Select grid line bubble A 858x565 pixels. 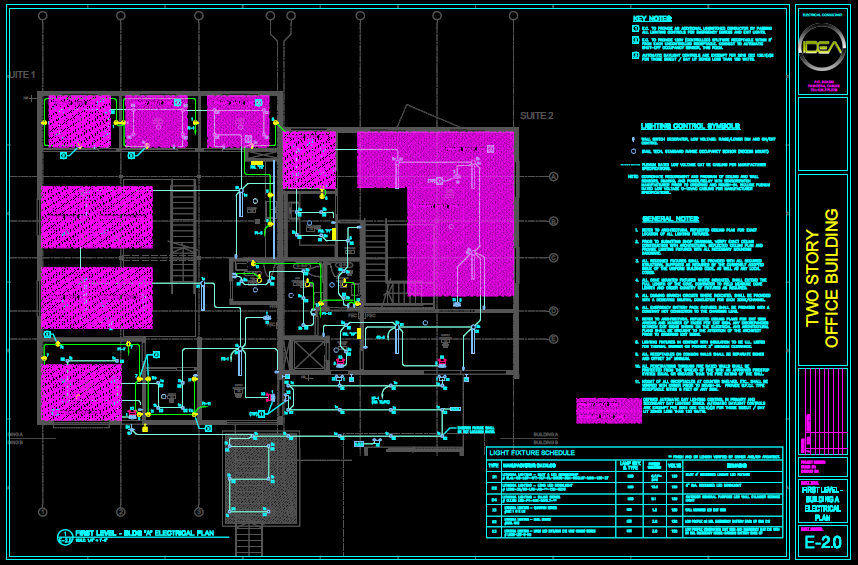click(552, 177)
